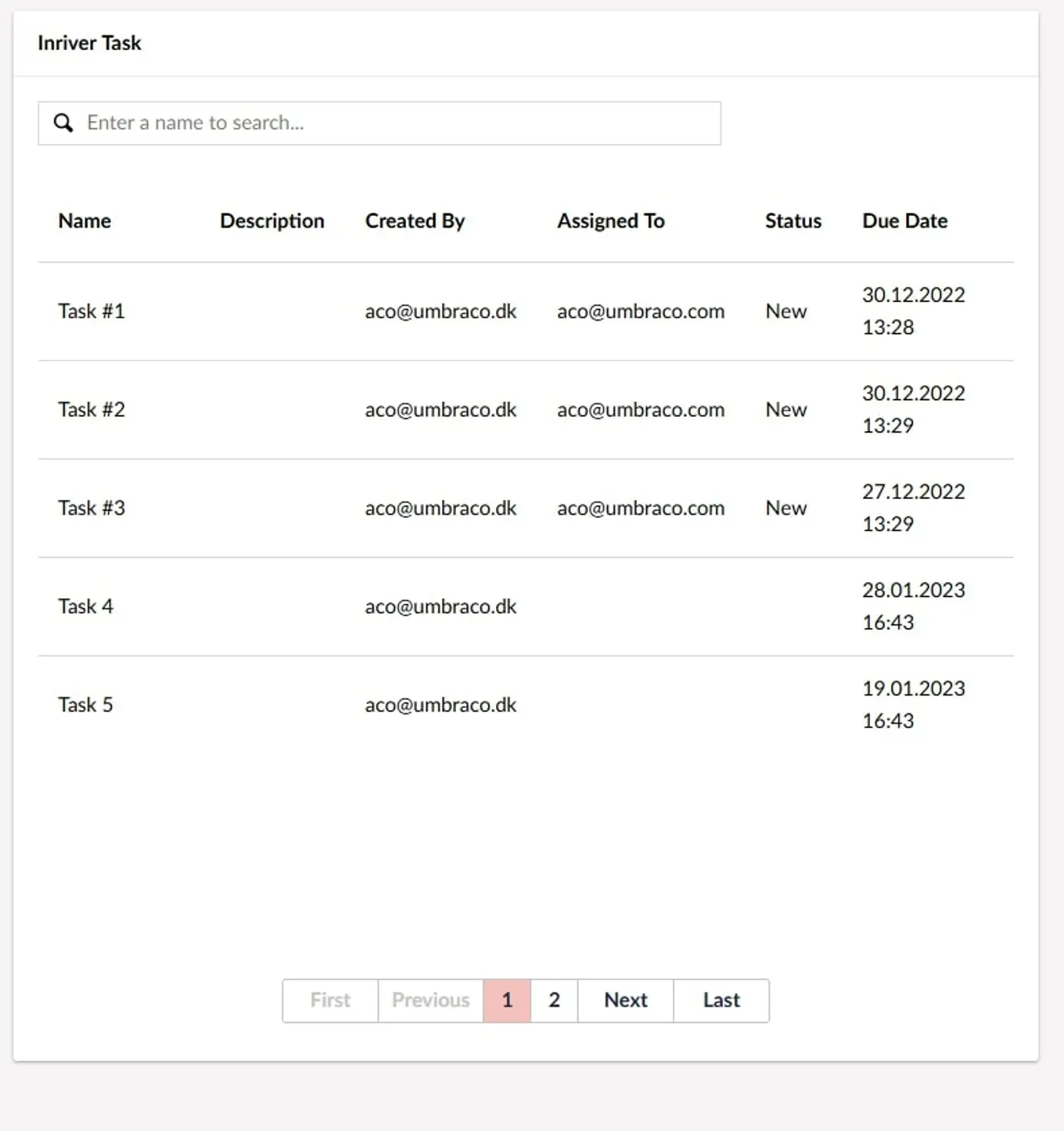This screenshot has width=1064, height=1131.
Task: Click the magnifier search icon
Action: pos(63,123)
